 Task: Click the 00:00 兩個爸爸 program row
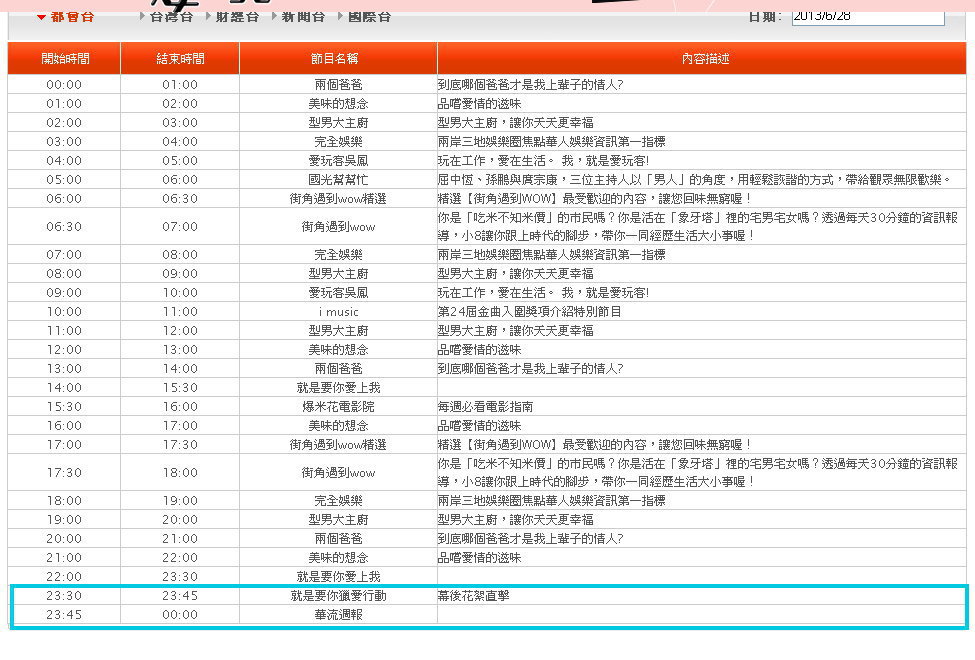click(487, 85)
